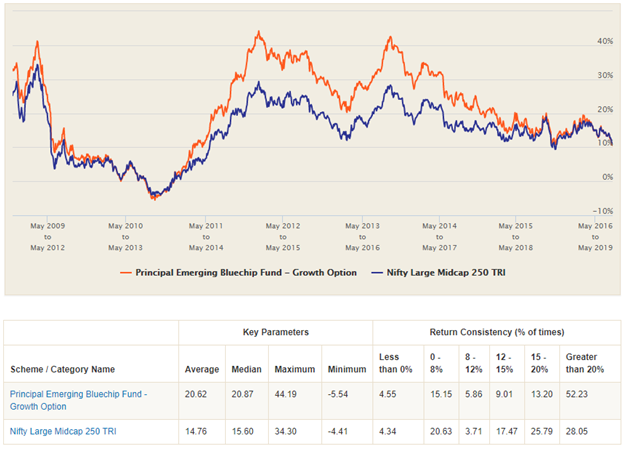Select the Greater than 20% column header
623x449 pixels.
click(x=584, y=361)
